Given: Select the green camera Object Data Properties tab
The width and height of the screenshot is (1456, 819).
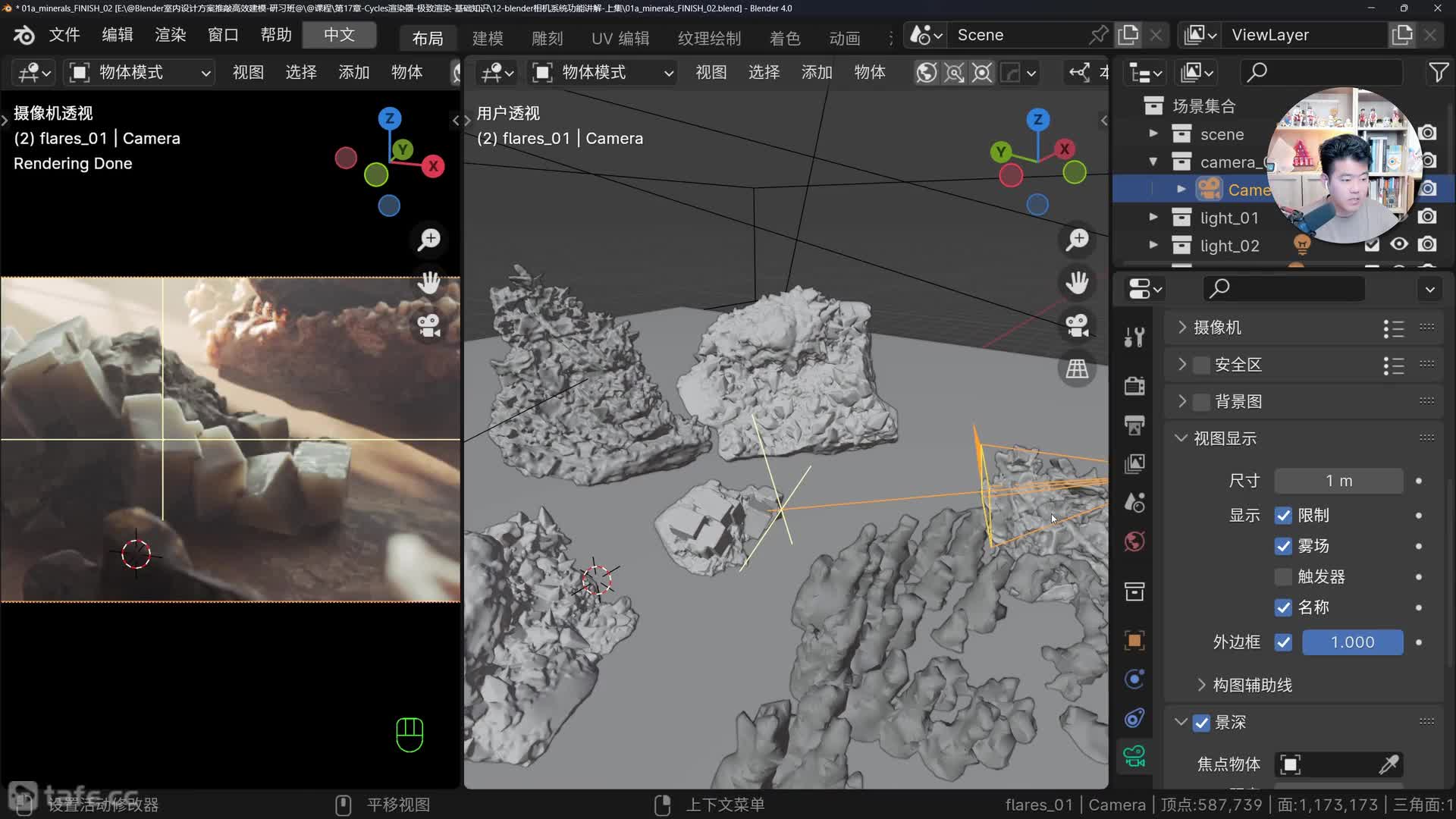Looking at the screenshot, I should pyautogui.click(x=1134, y=755).
